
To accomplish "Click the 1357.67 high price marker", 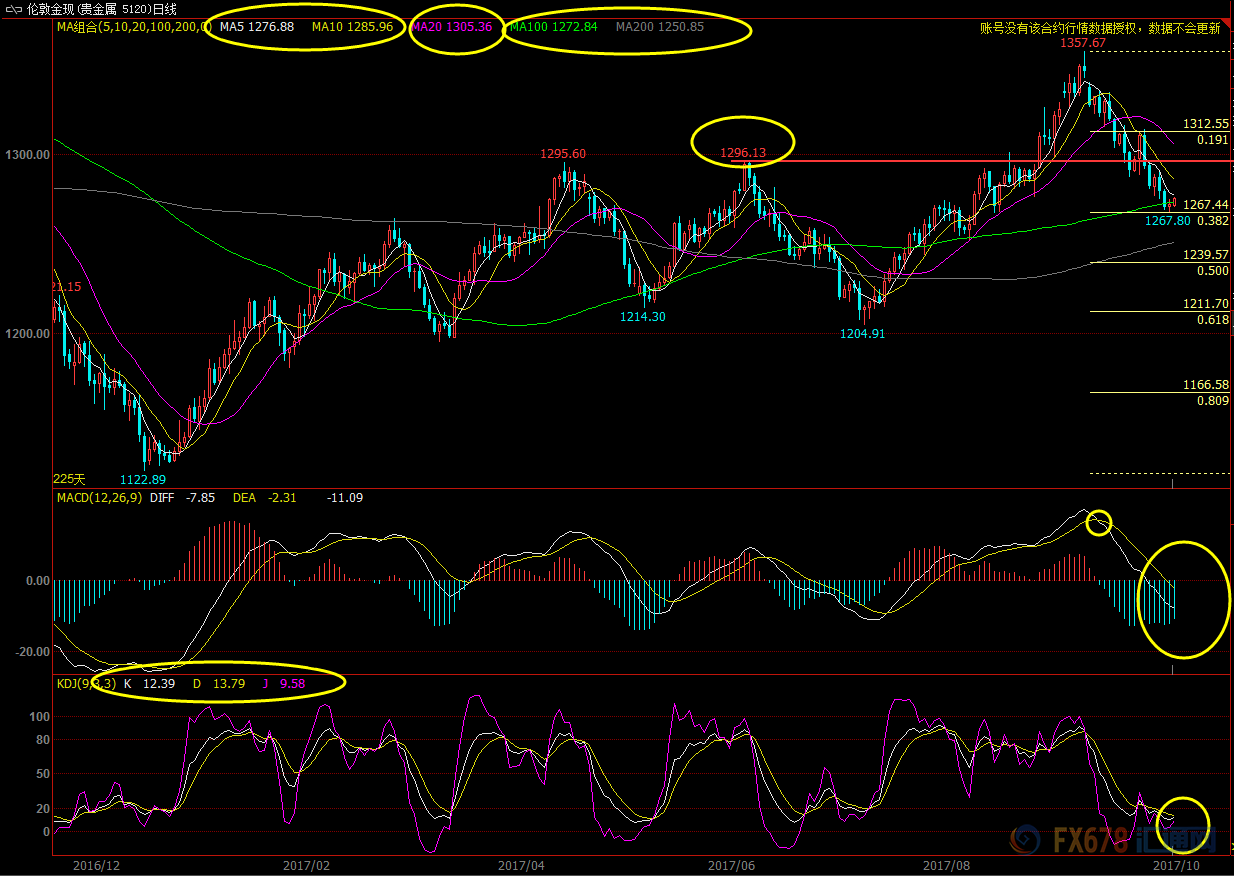I will pyautogui.click(x=1082, y=43).
